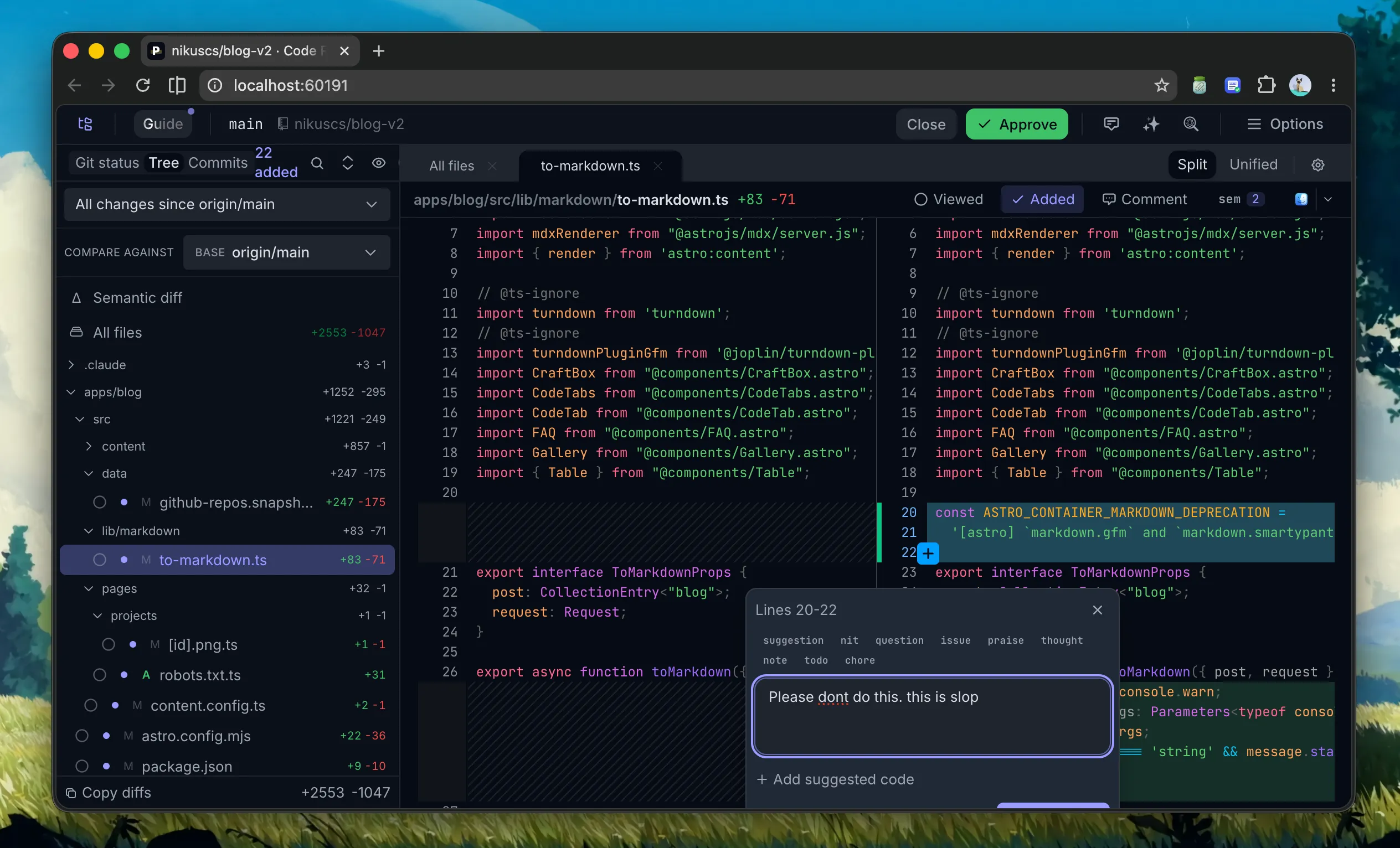Close the Lines 20-22 comment popup

pos(1097,609)
